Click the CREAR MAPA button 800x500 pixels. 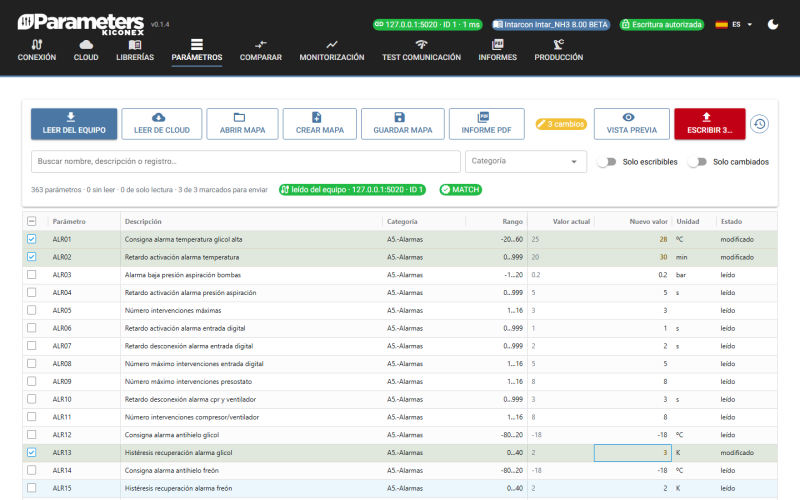pos(320,124)
